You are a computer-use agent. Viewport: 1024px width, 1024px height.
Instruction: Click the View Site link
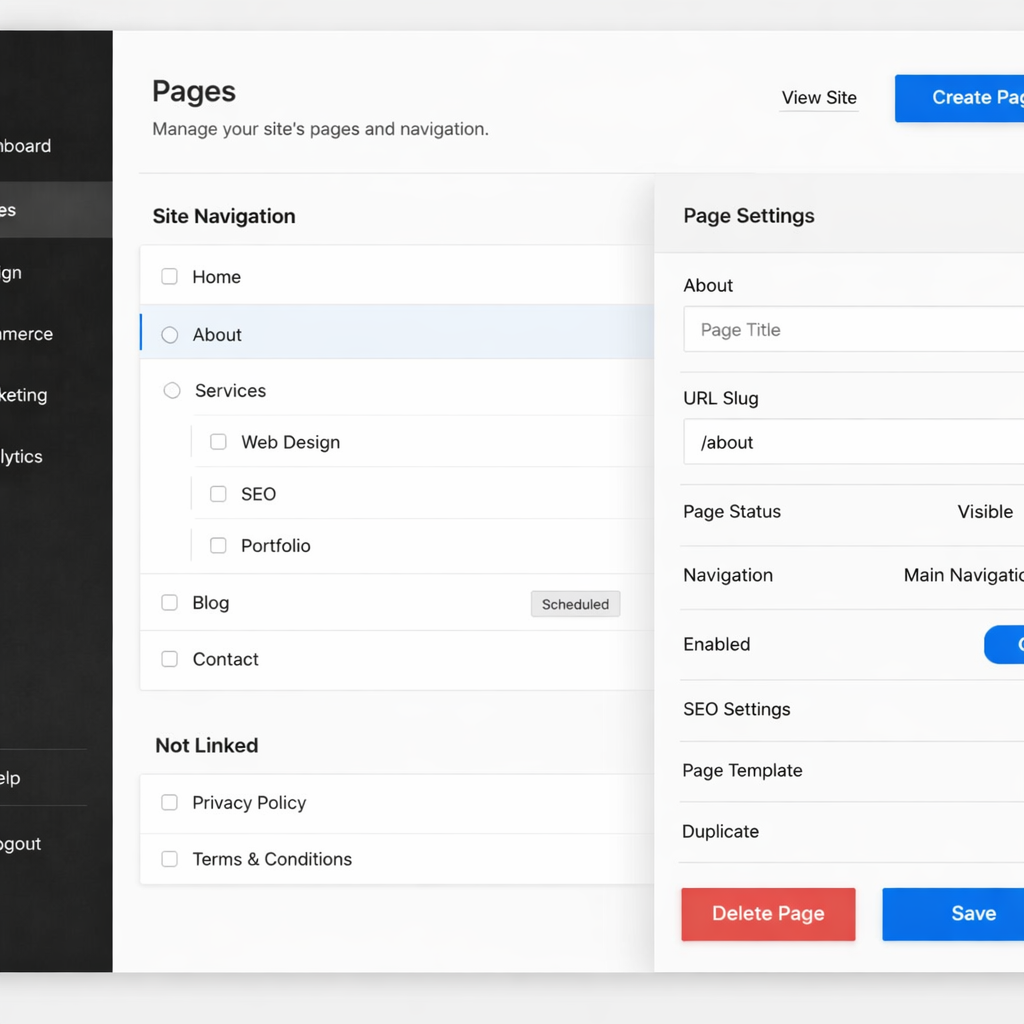pyautogui.click(x=819, y=98)
